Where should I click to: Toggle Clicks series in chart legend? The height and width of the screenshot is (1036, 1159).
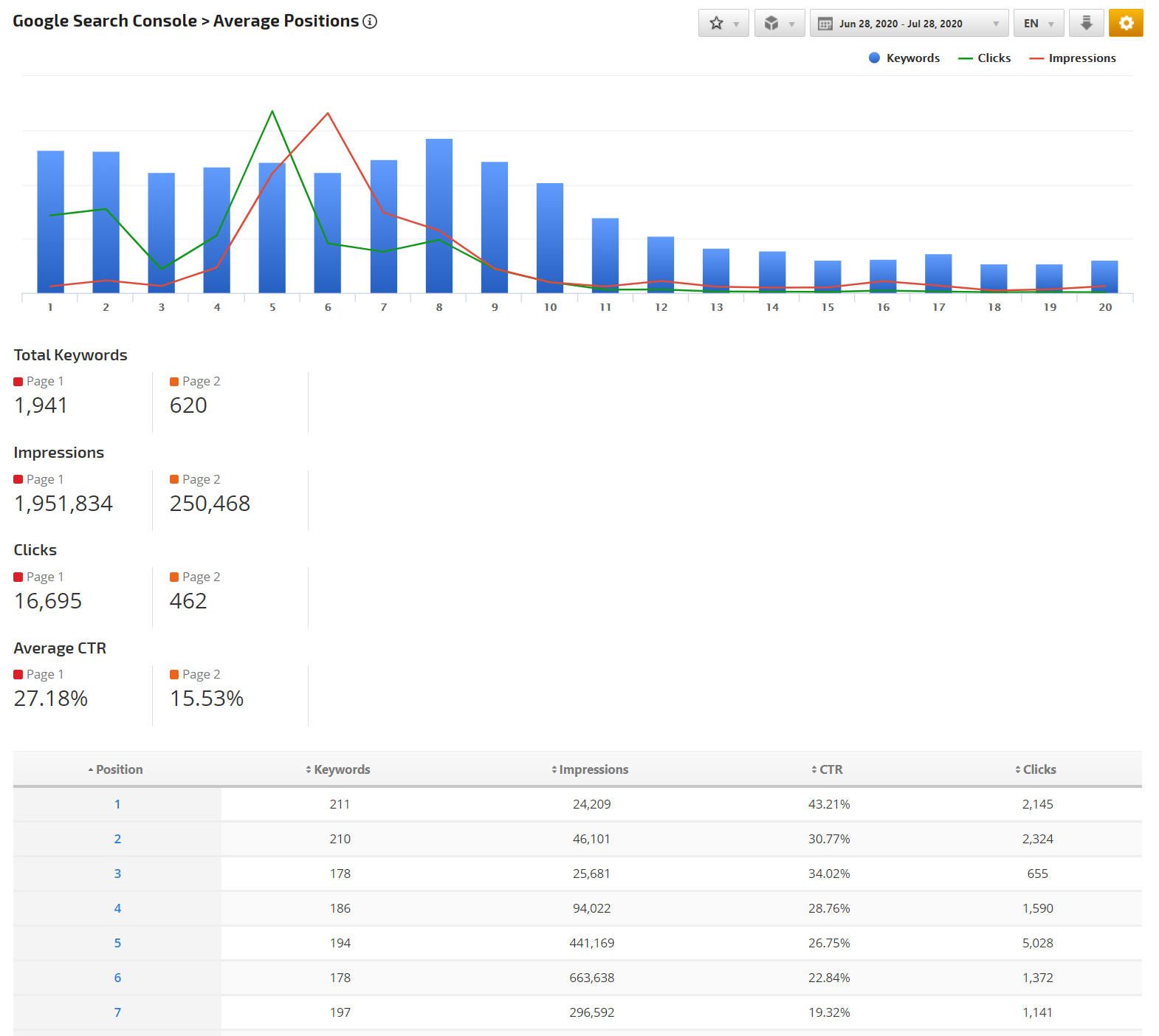tap(985, 58)
